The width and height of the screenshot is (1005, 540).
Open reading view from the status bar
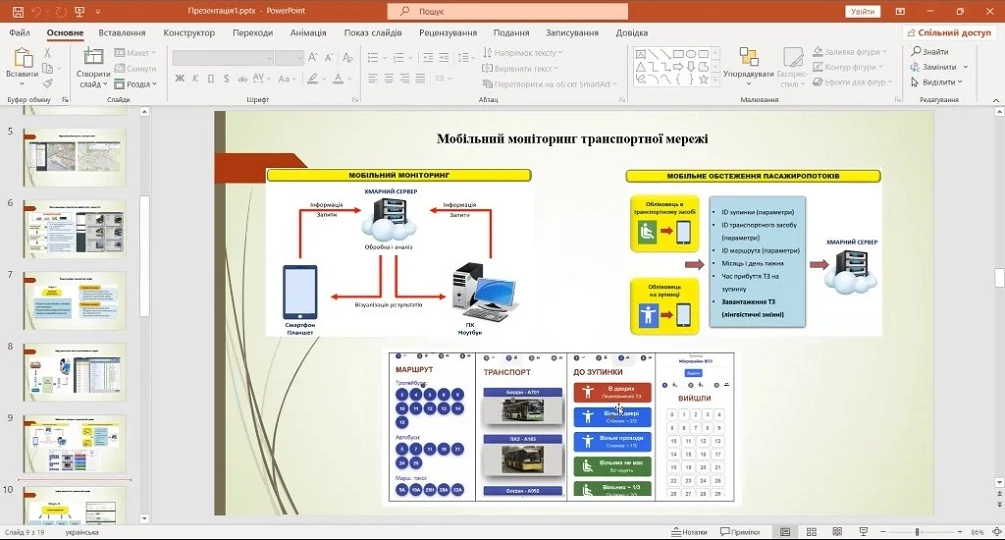[x=836, y=532]
